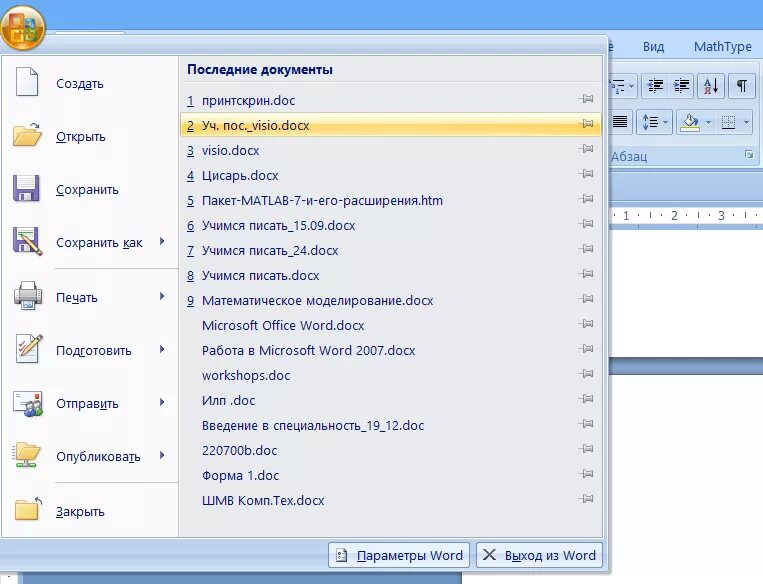This screenshot has height=584, width=763.
Task: Click the Подготовить checklist icon
Action: tap(29, 348)
